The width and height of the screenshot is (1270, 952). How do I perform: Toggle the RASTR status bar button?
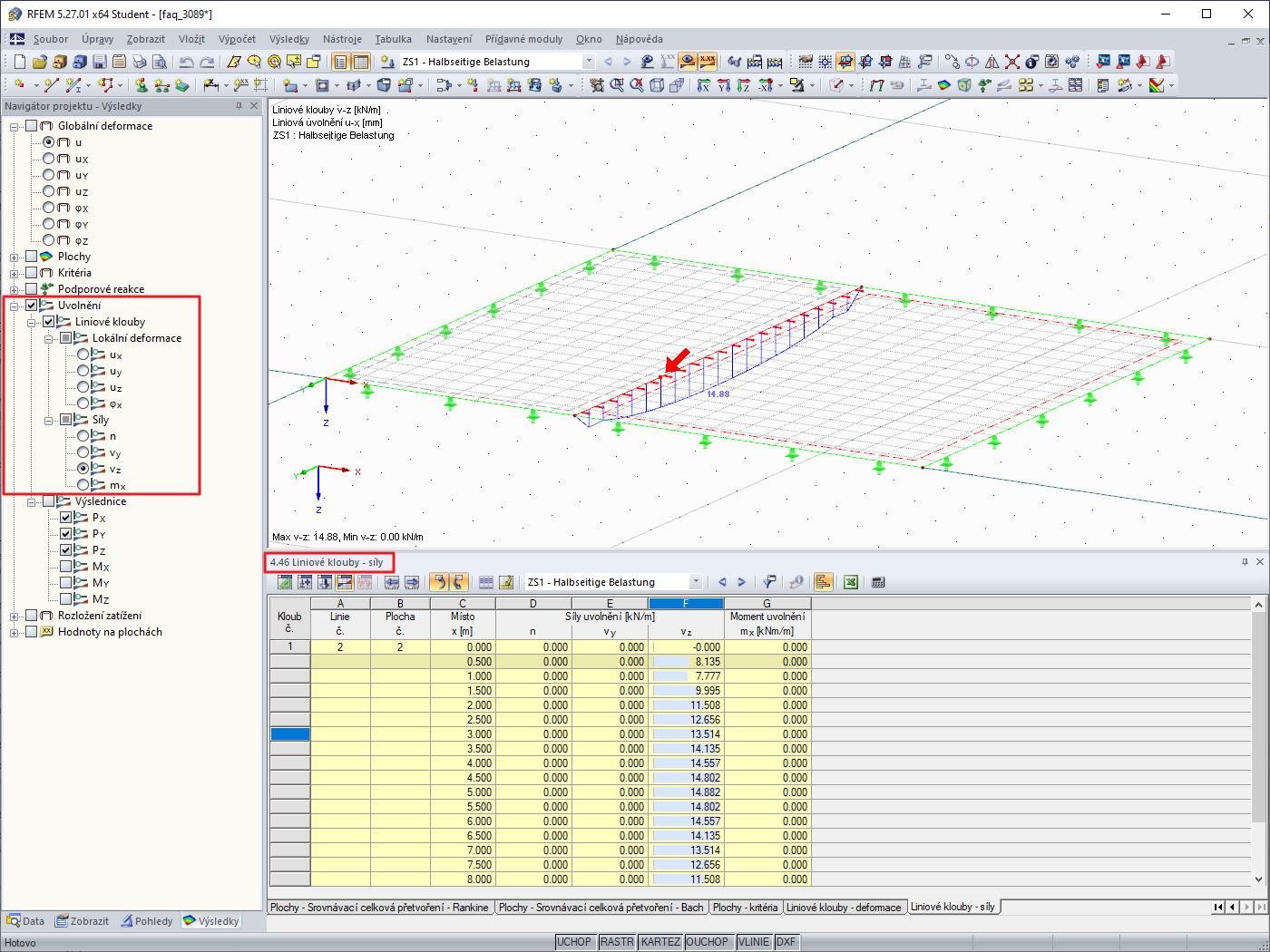pyautogui.click(x=617, y=942)
